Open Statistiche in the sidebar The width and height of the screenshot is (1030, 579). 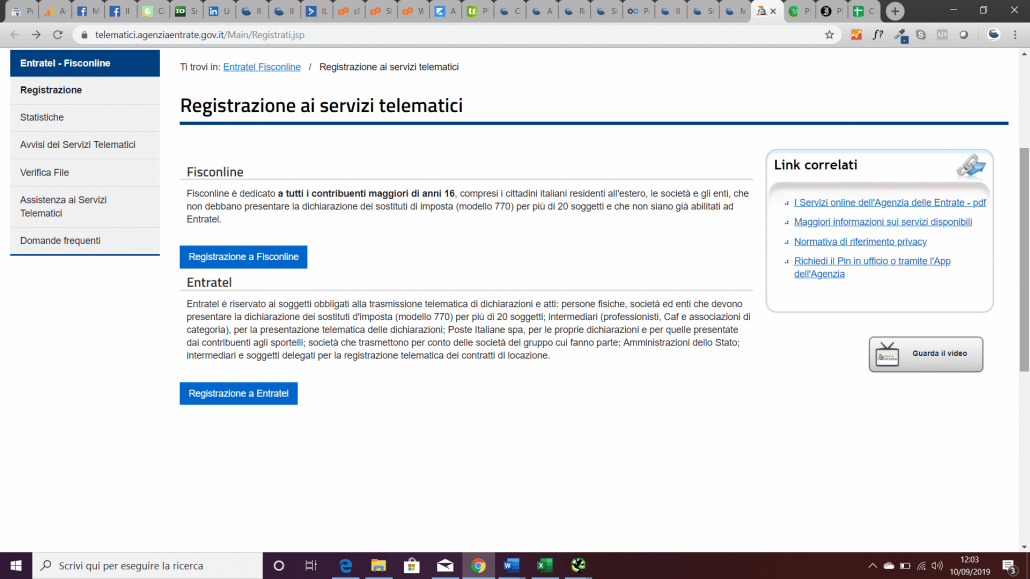85,118
